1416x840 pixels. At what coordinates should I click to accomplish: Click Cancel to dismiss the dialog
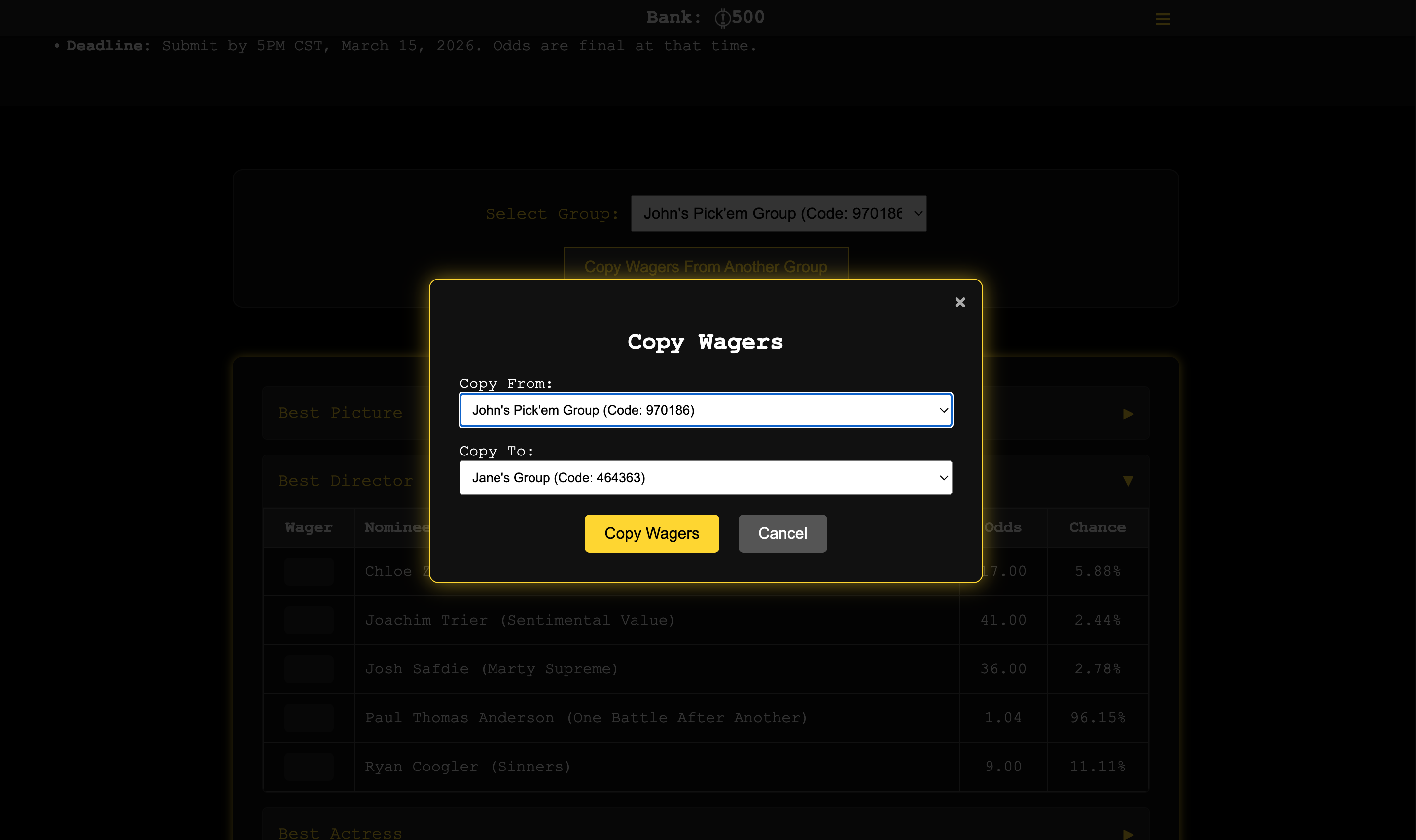coord(782,533)
